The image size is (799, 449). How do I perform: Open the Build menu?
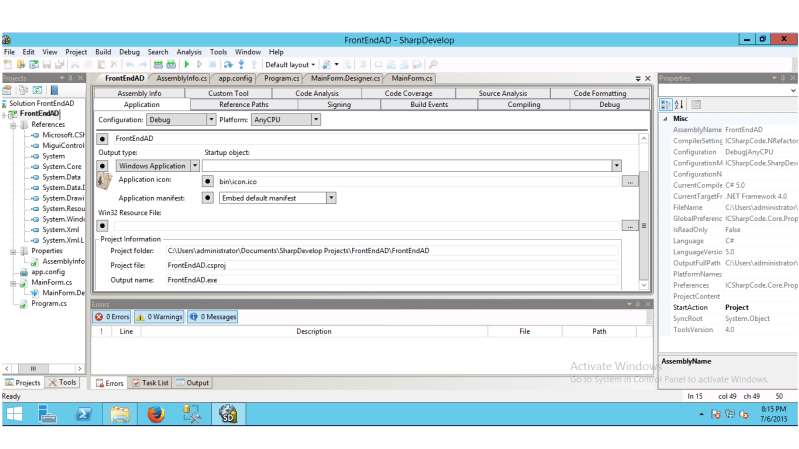pos(103,52)
